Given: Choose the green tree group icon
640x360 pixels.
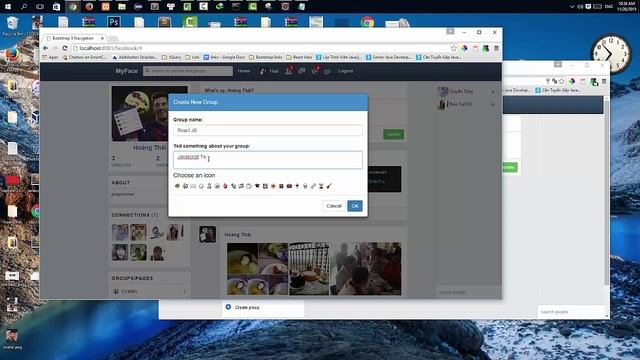Looking at the screenshot, I should [x=177, y=186].
